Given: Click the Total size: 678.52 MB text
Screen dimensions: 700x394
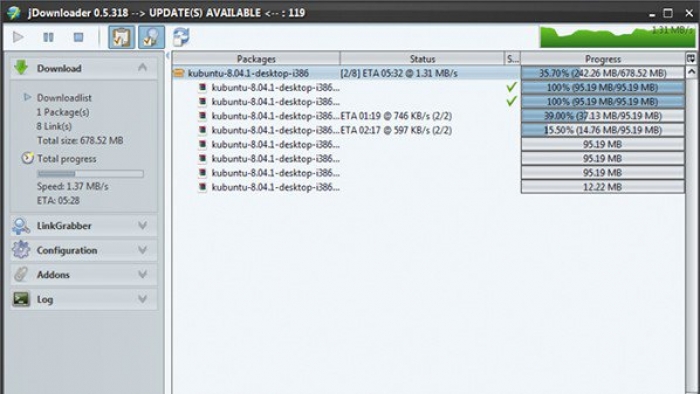Looking at the screenshot, I should click(80, 140).
